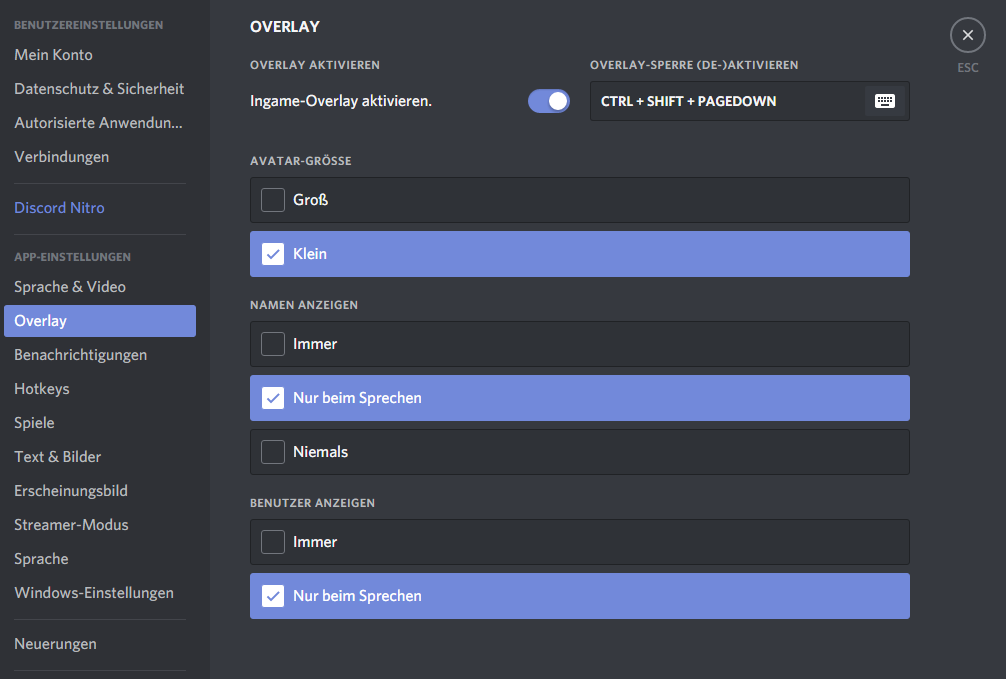Open Windows-Einstellungen settings

pyautogui.click(x=99, y=593)
